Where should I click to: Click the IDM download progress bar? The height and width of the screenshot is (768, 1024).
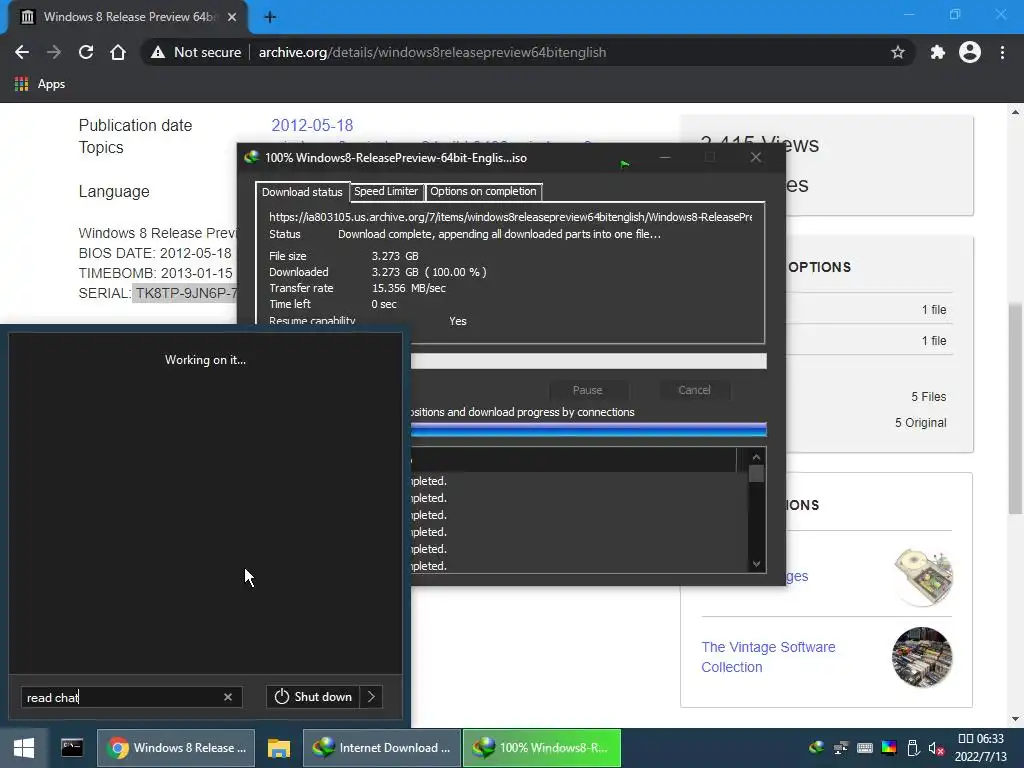[588, 361]
